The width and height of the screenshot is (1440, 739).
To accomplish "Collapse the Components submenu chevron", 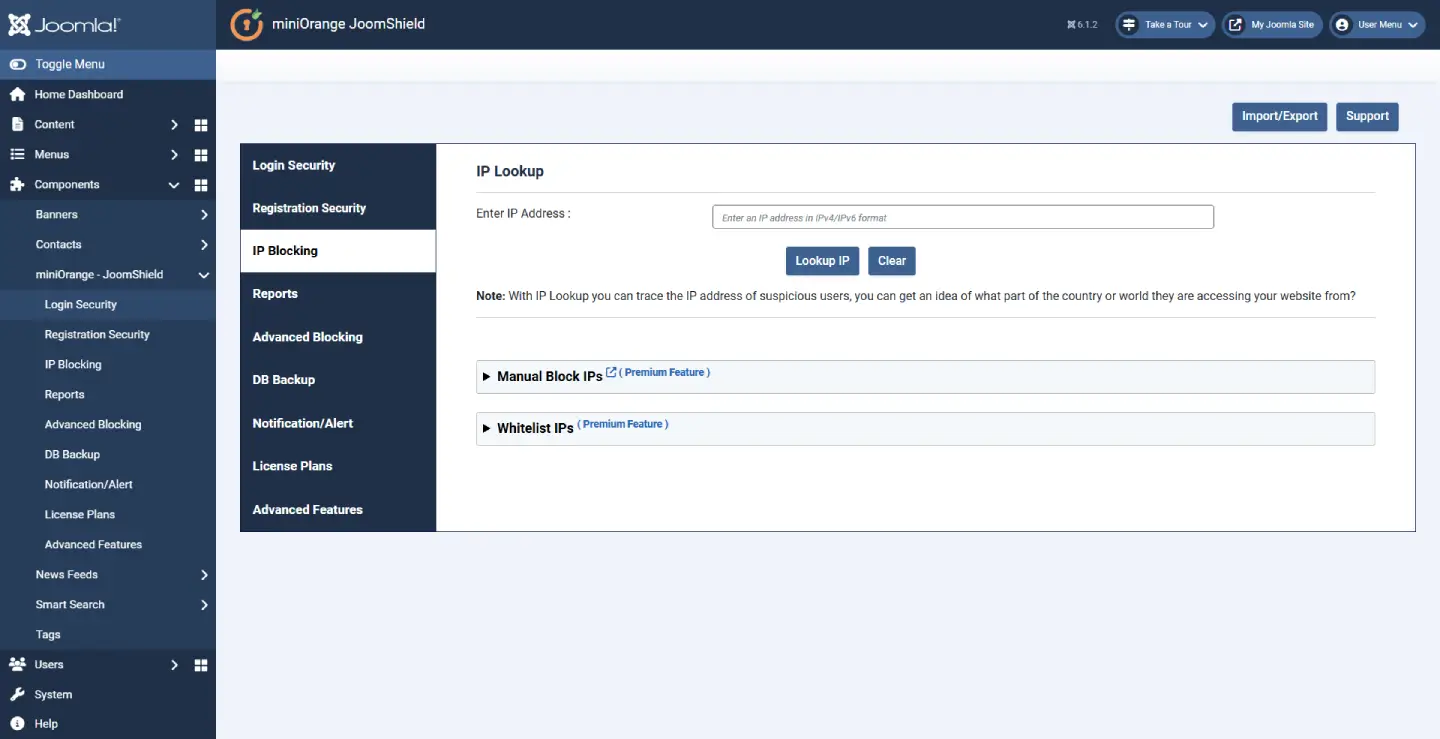I will click(174, 185).
